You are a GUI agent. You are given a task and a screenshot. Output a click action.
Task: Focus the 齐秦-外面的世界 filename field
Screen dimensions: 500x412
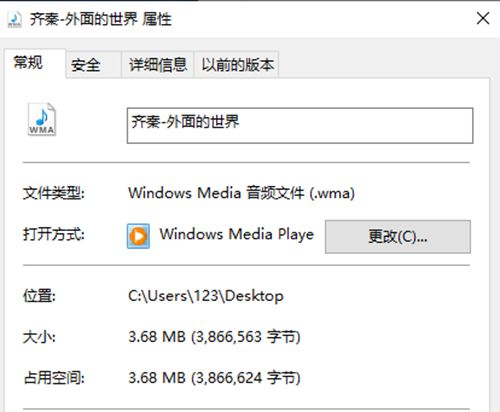coord(300,126)
